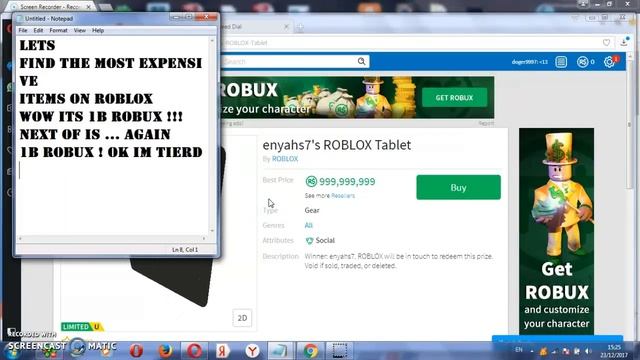Click the Gear type value
640x360 pixels.
(312, 210)
